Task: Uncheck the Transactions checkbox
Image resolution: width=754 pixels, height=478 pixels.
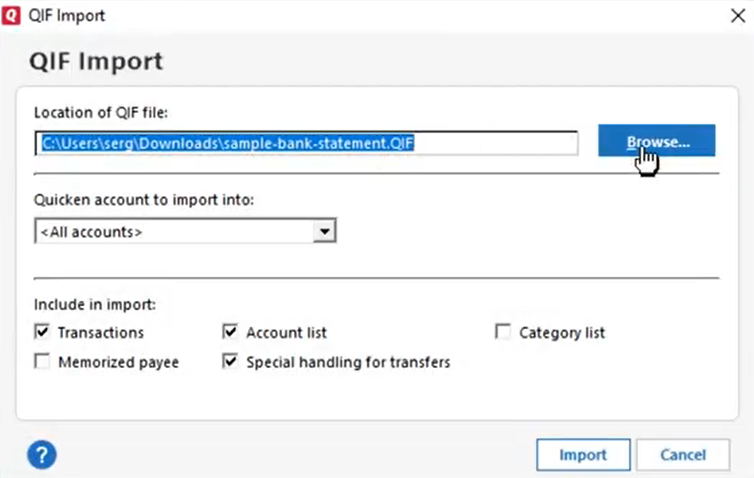Action: pos(42,332)
